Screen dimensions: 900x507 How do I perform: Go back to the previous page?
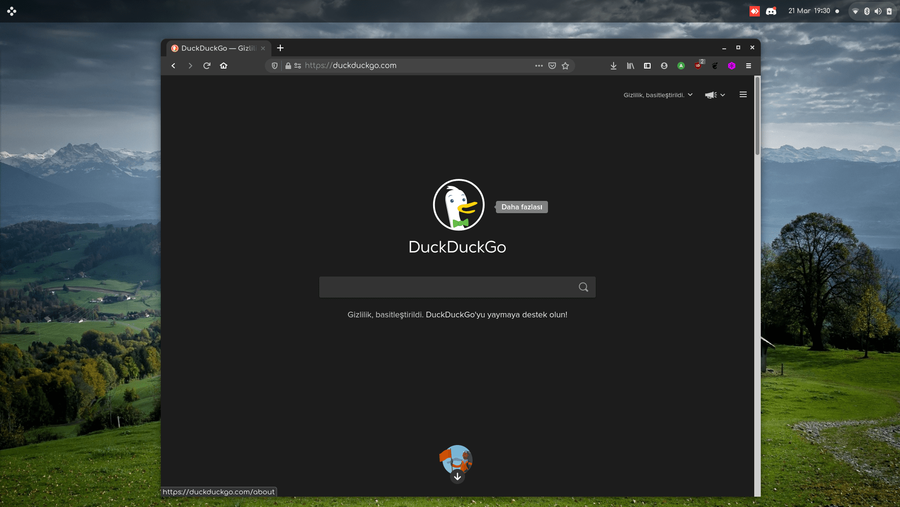(173, 65)
